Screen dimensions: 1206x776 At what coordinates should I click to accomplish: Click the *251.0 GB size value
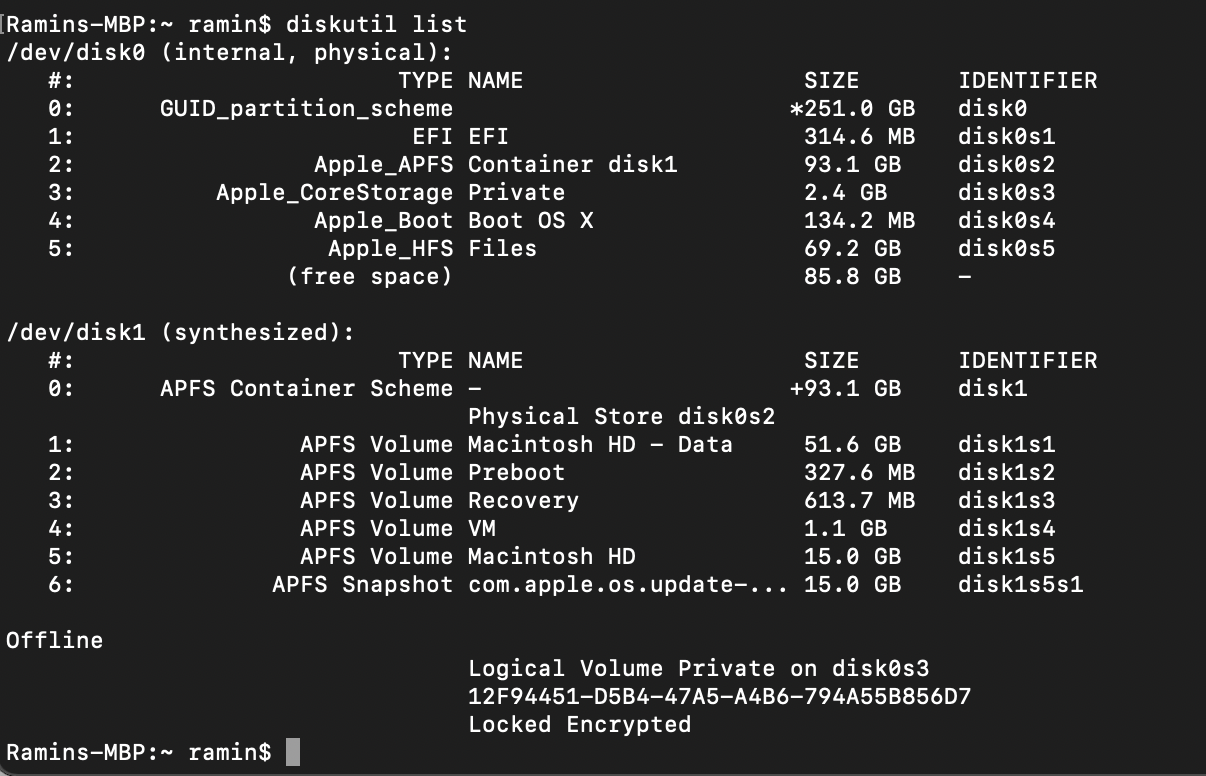851,108
